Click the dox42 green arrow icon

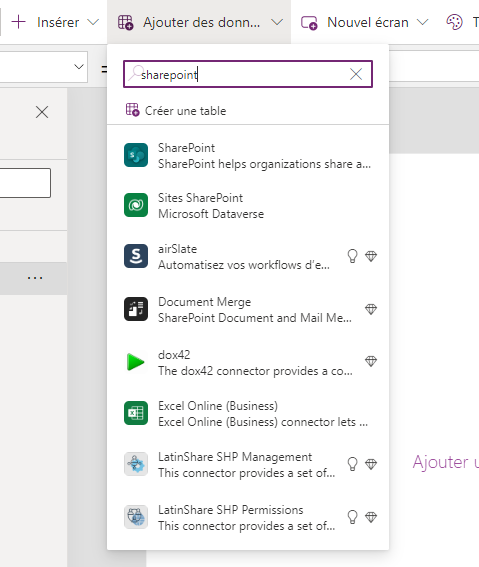click(x=136, y=362)
